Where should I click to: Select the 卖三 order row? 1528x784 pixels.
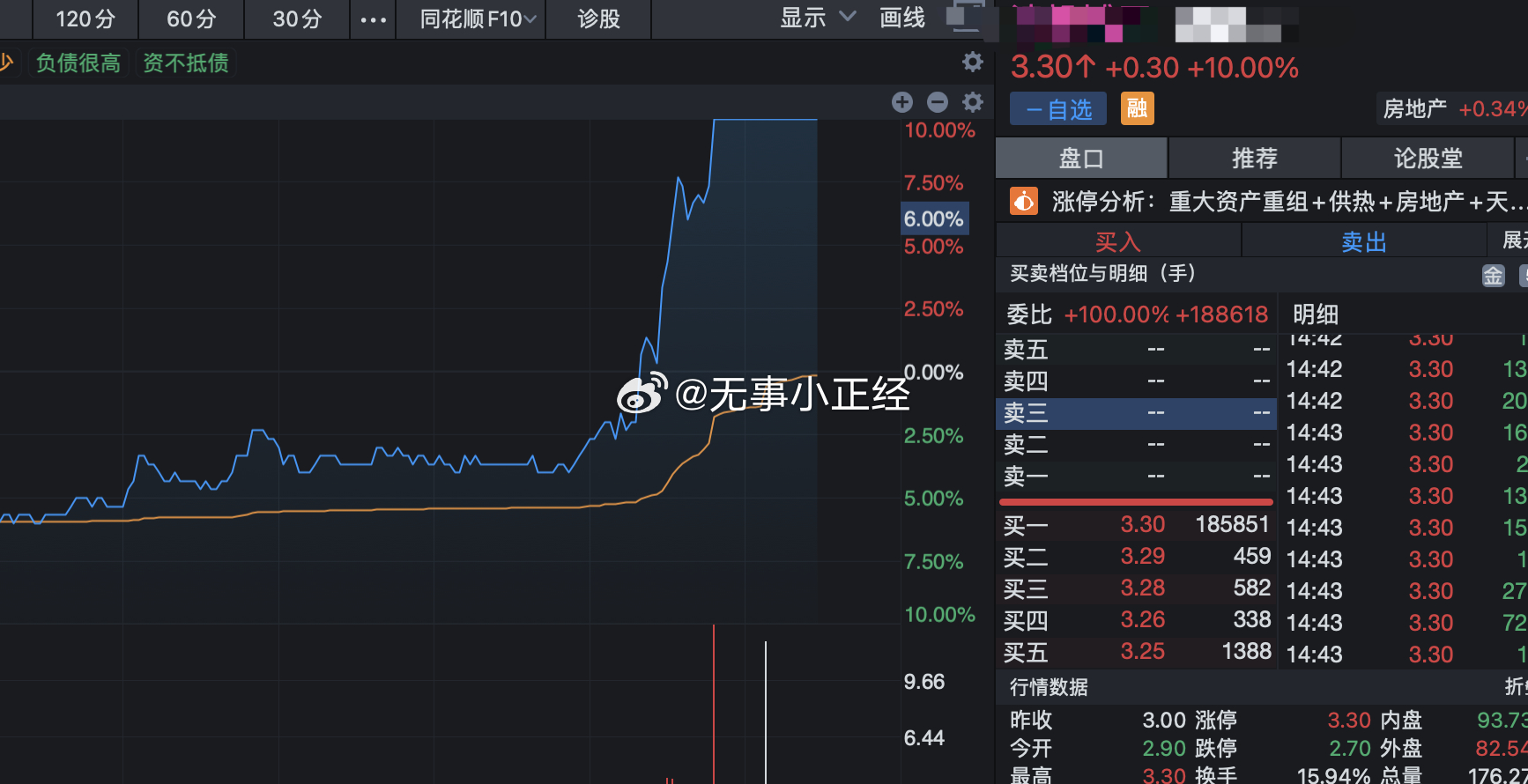click(1136, 413)
